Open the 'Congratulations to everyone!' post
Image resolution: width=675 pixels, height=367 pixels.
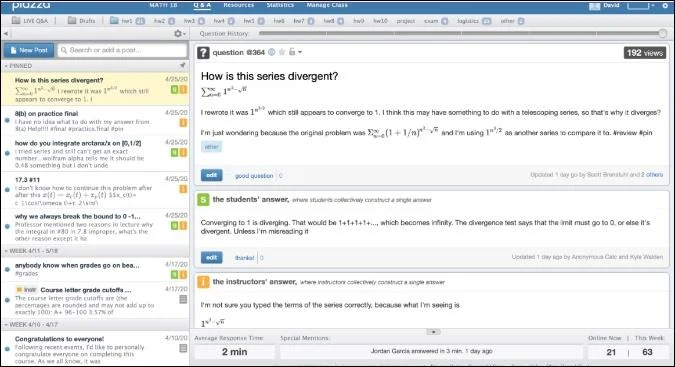click(95, 349)
